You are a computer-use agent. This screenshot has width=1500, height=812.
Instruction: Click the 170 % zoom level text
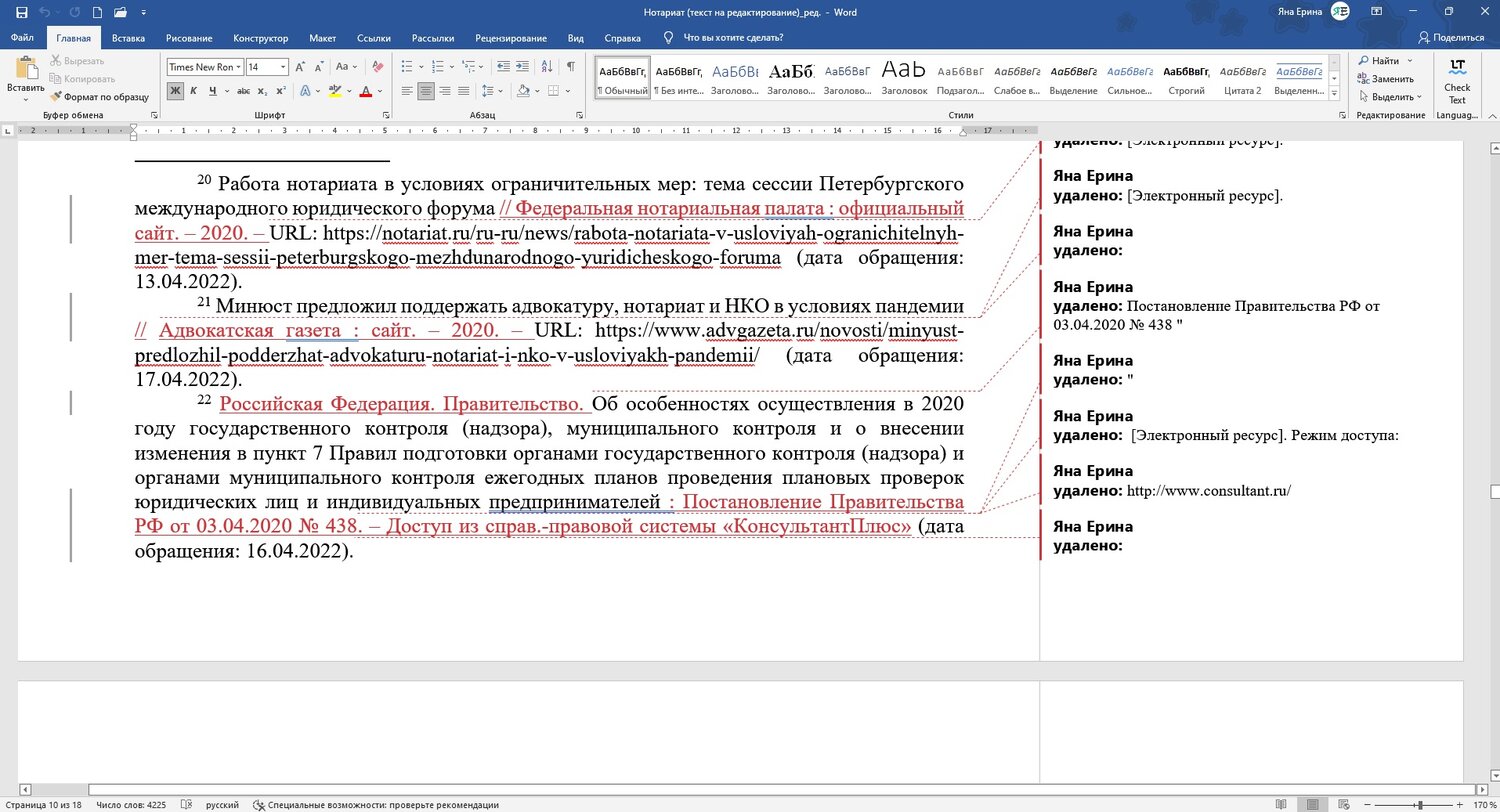coord(1486,805)
